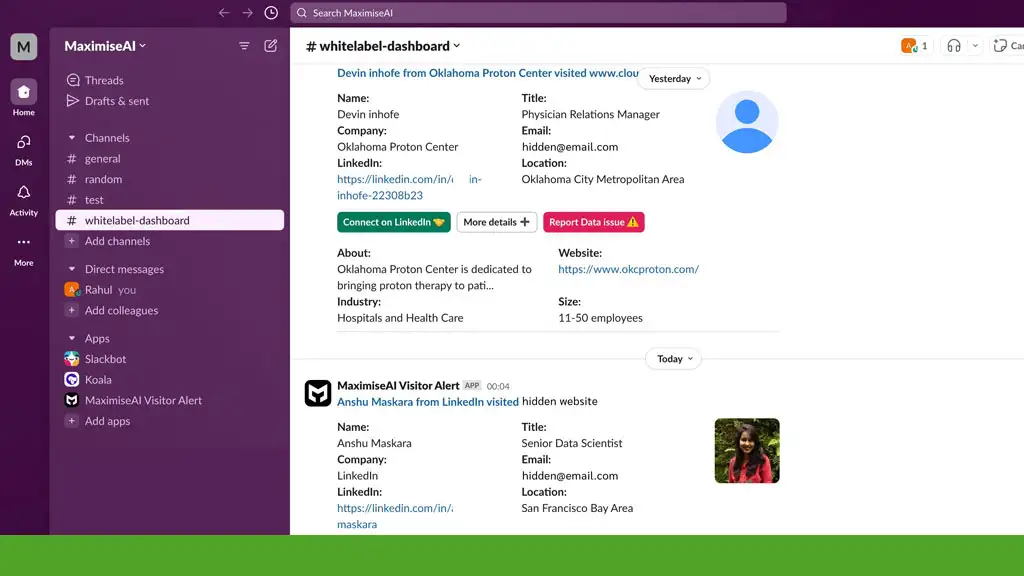1024x576 pixels.
Task: Open the okcproton.com website link
Action: coord(628,269)
